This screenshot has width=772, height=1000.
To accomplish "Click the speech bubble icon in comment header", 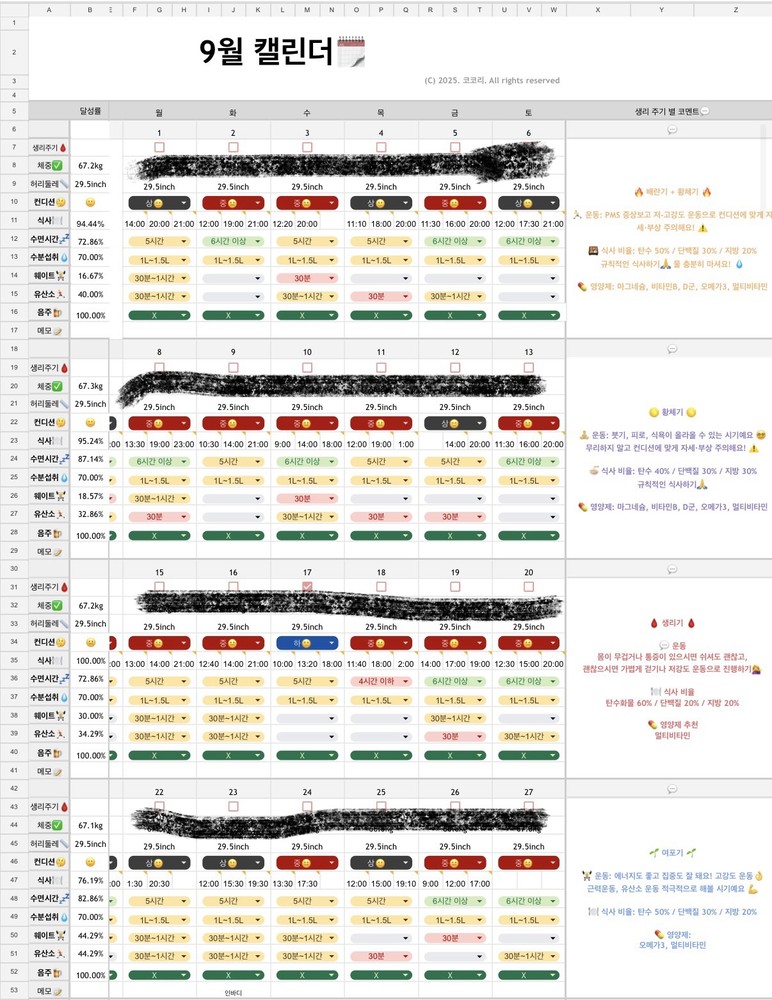I will [x=705, y=111].
